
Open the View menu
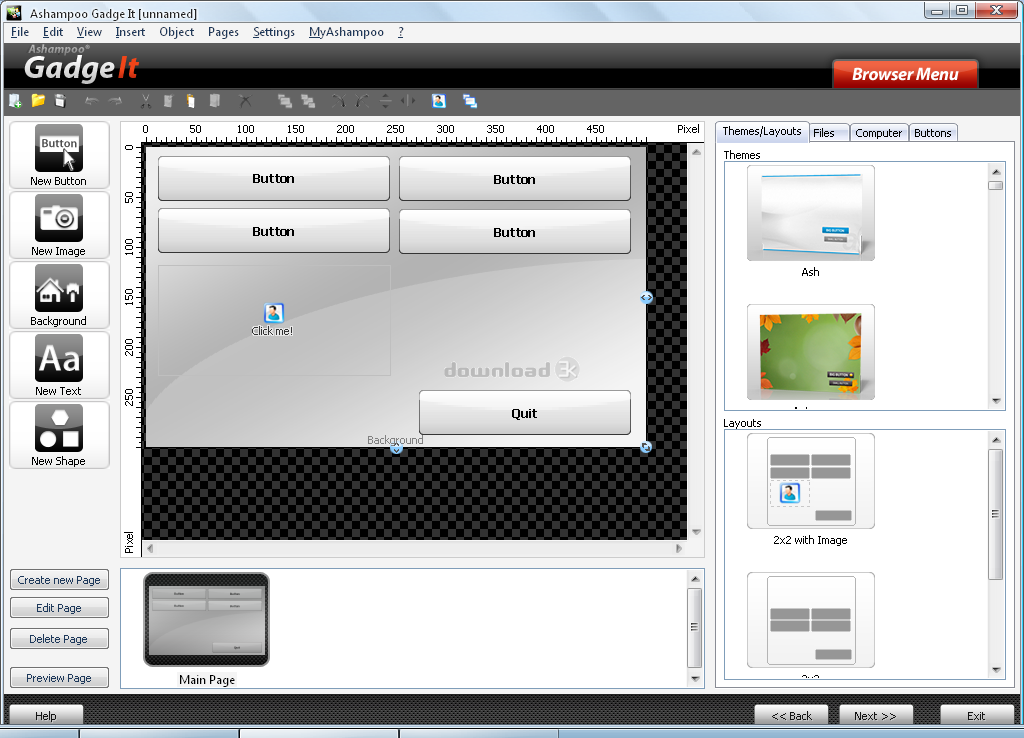89,32
